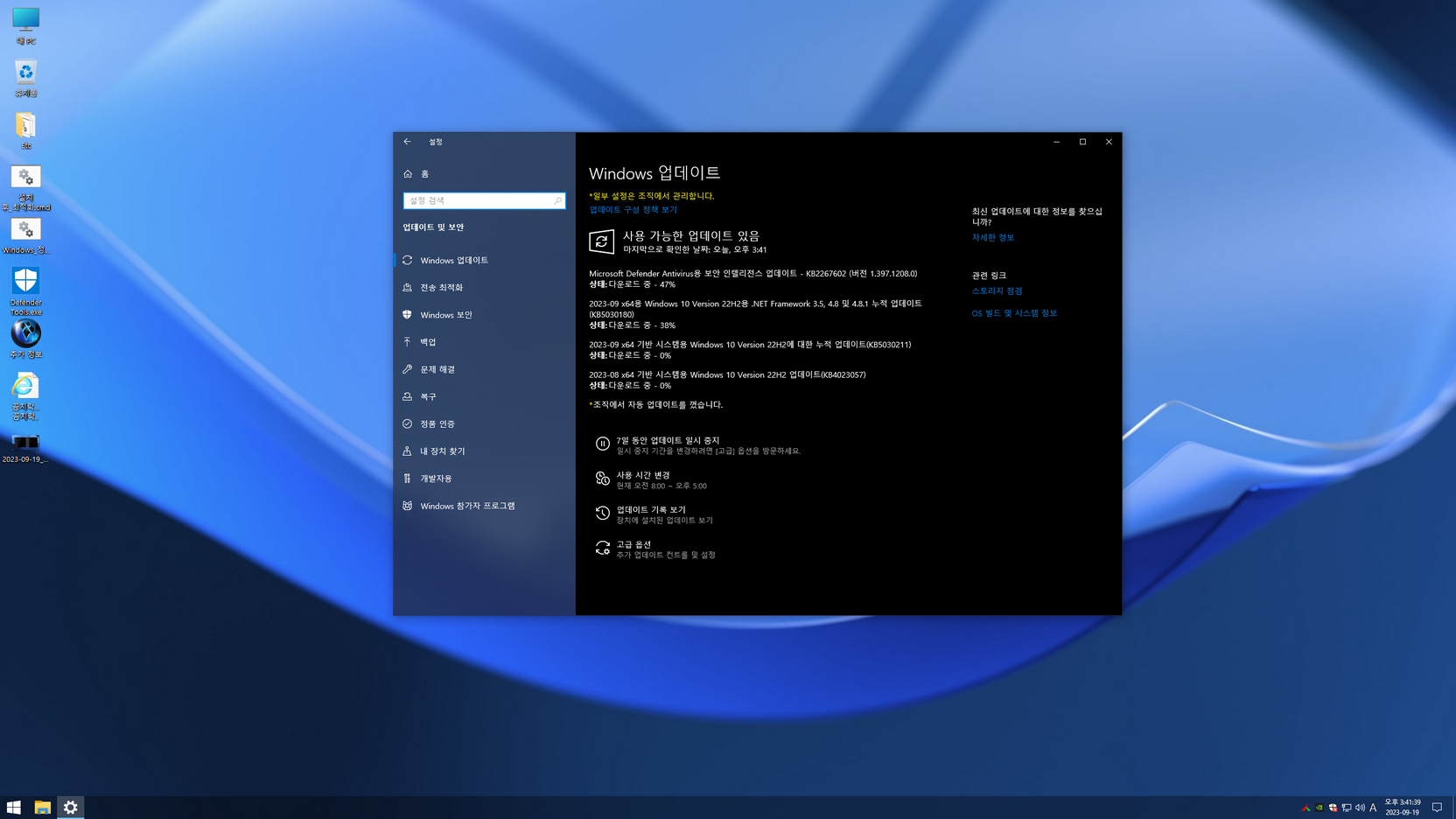Click the volume speaker tray icon

(x=1360, y=808)
